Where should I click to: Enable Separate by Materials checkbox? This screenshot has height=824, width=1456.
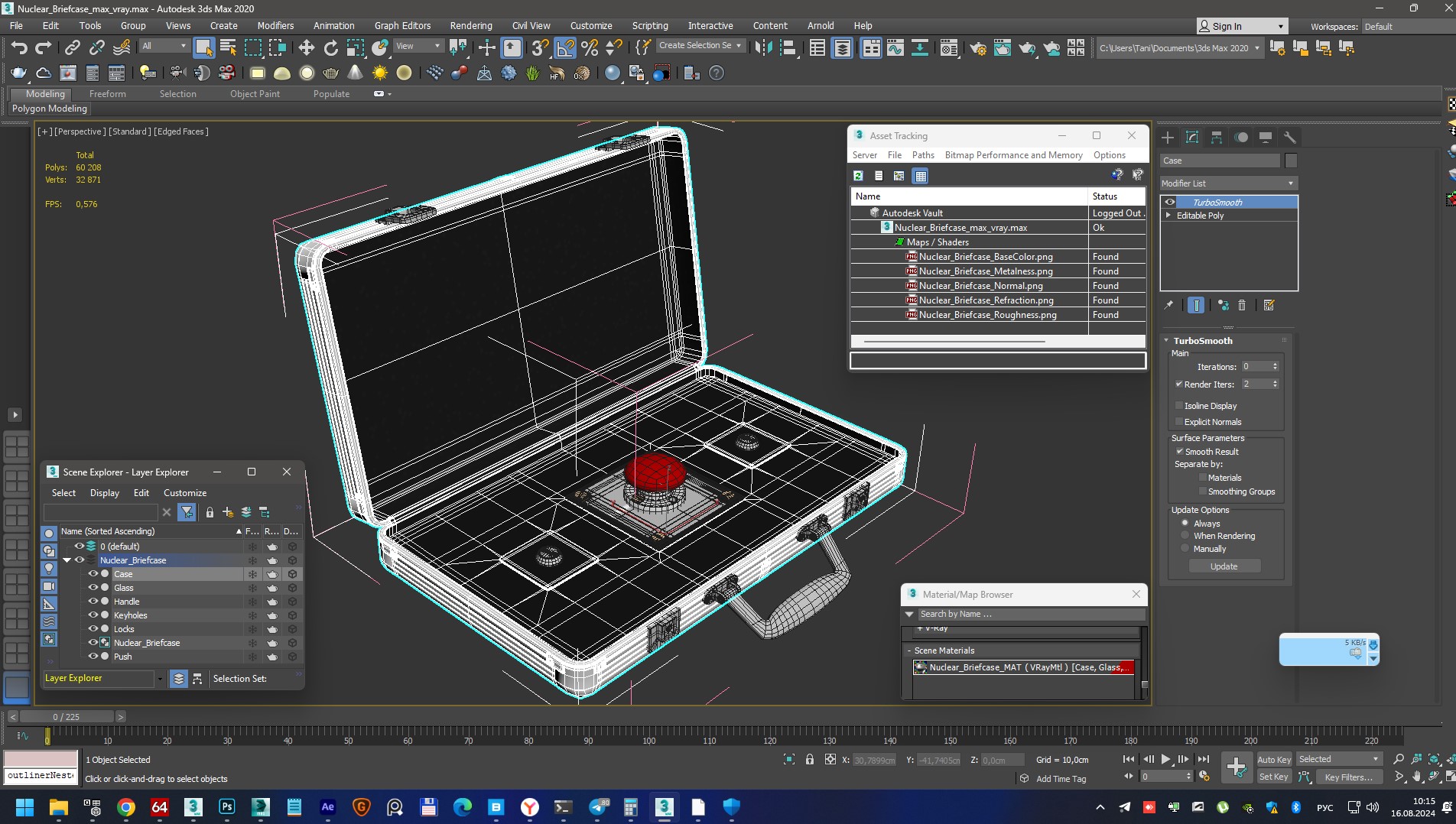pos(1202,477)
